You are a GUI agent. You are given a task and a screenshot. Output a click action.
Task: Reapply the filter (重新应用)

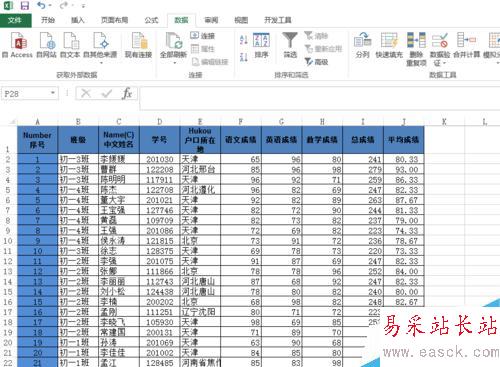323,49
